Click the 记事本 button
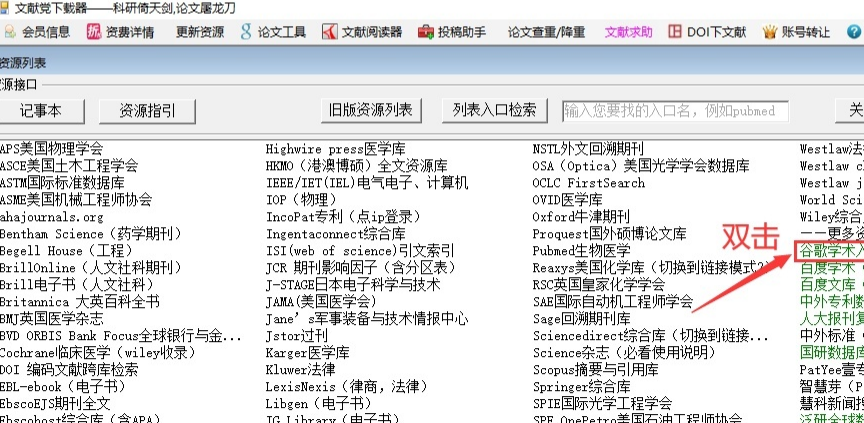This screenshot has height=423, width=864. click(x=41, y=111)
